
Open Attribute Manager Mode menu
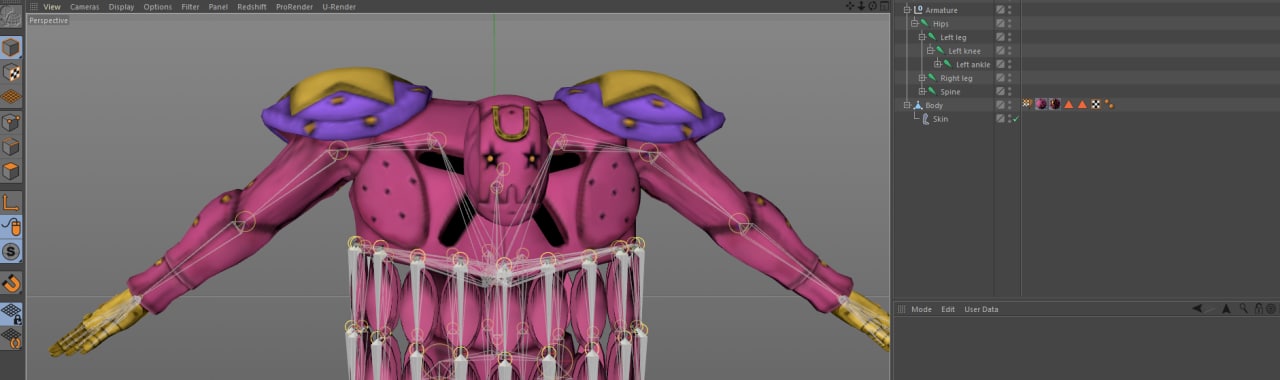click(921, 309)
